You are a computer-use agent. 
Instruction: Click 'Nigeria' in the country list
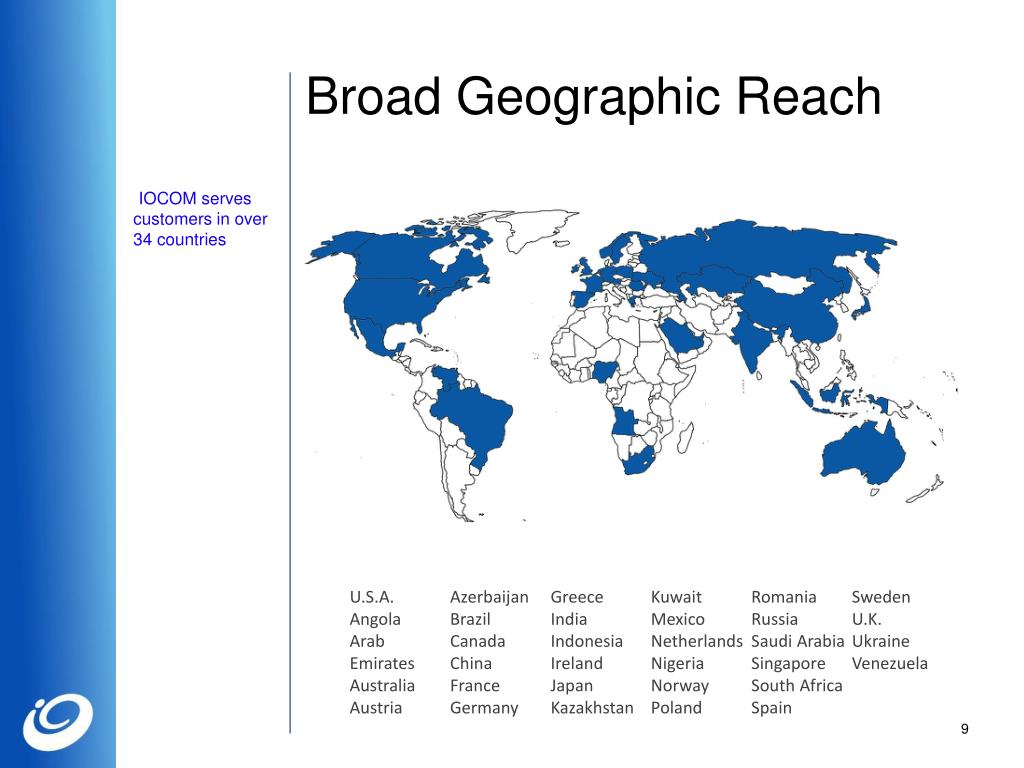(x=677, y=664)
